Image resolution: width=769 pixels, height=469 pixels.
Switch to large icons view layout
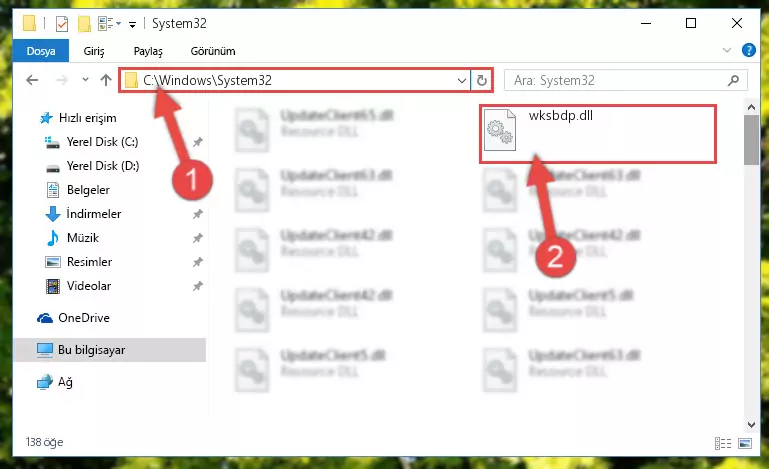tap(745, 443)
